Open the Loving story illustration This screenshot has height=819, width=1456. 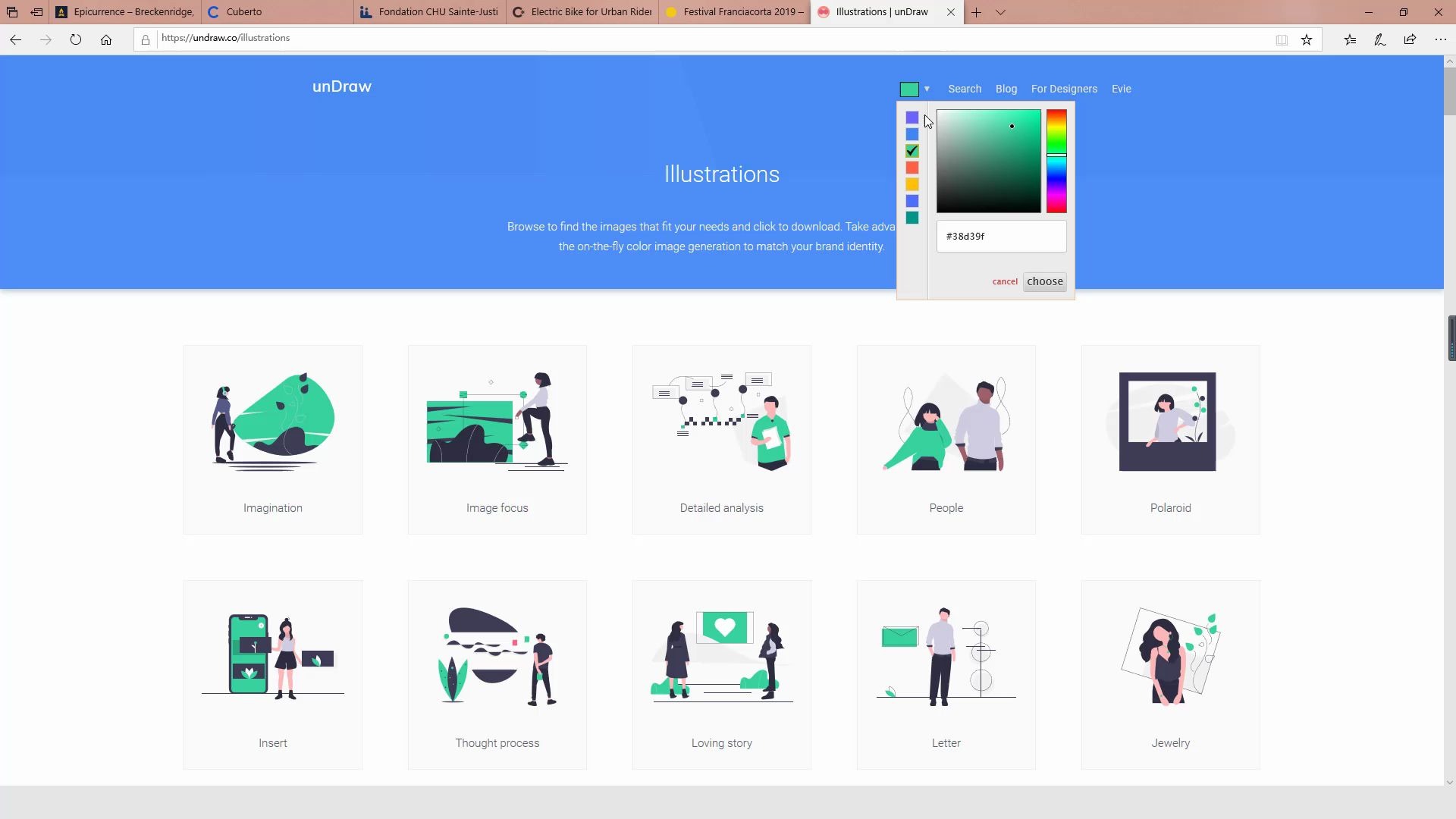(722, 675)
